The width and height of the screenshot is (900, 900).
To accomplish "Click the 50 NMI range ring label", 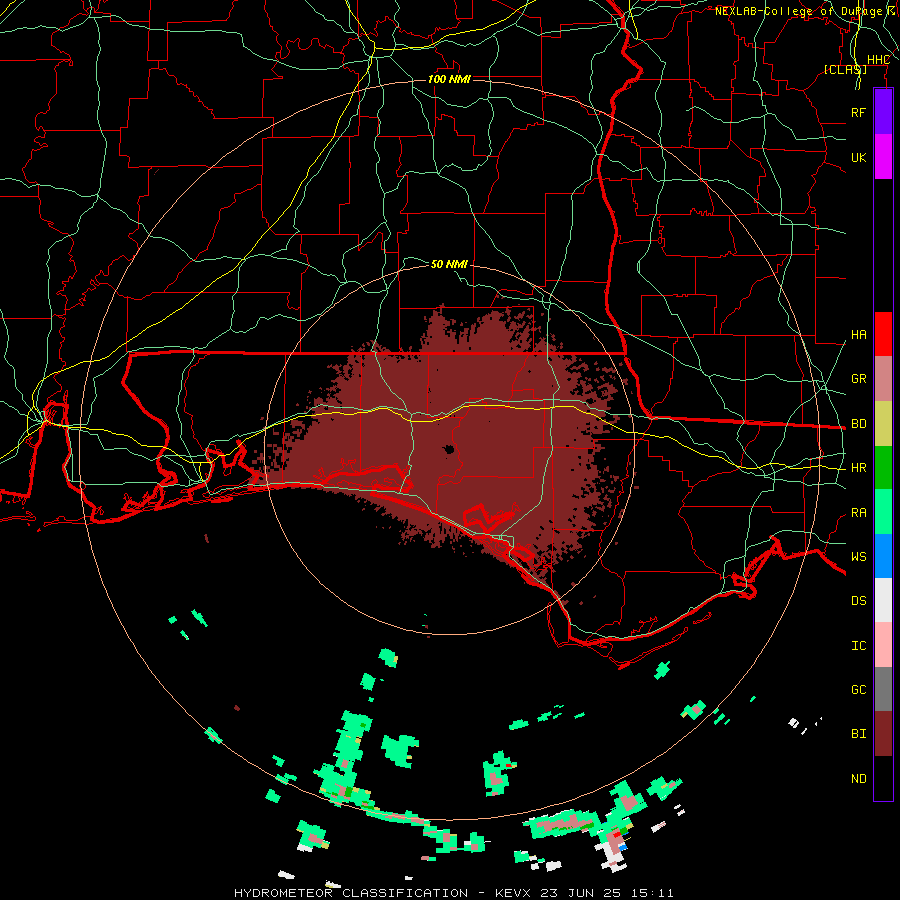I will tap(449, 264).
